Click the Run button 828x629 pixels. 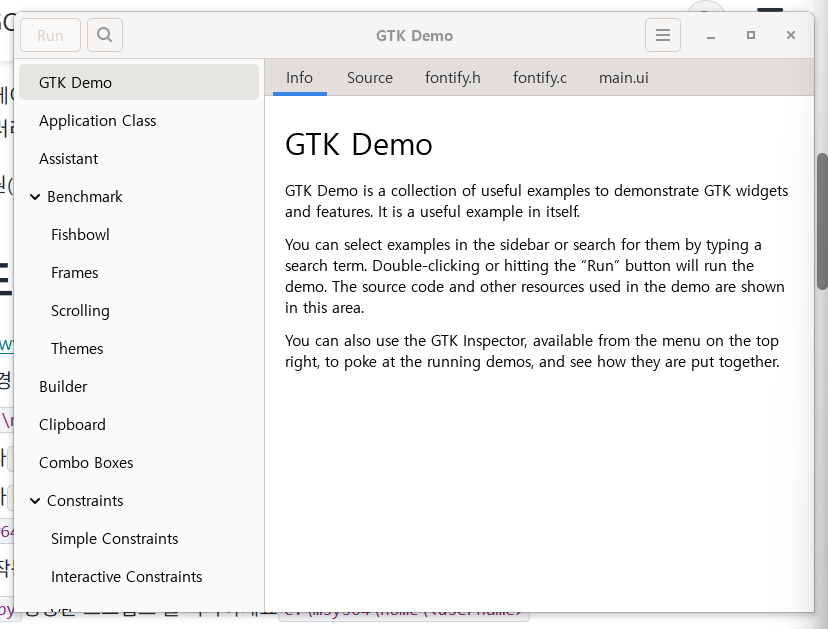[x=51, y=35]
